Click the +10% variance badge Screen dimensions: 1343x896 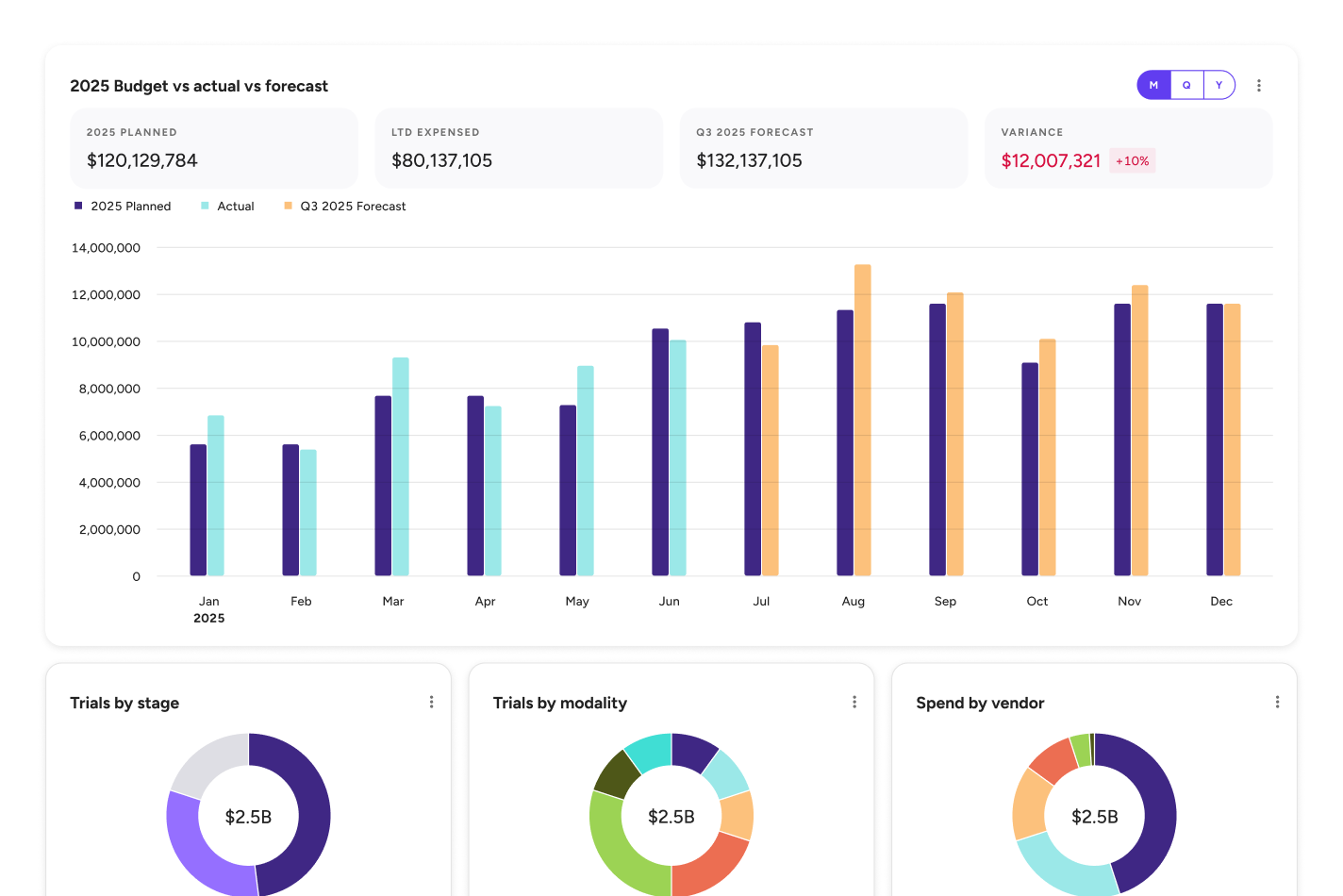click(1132, 161)
